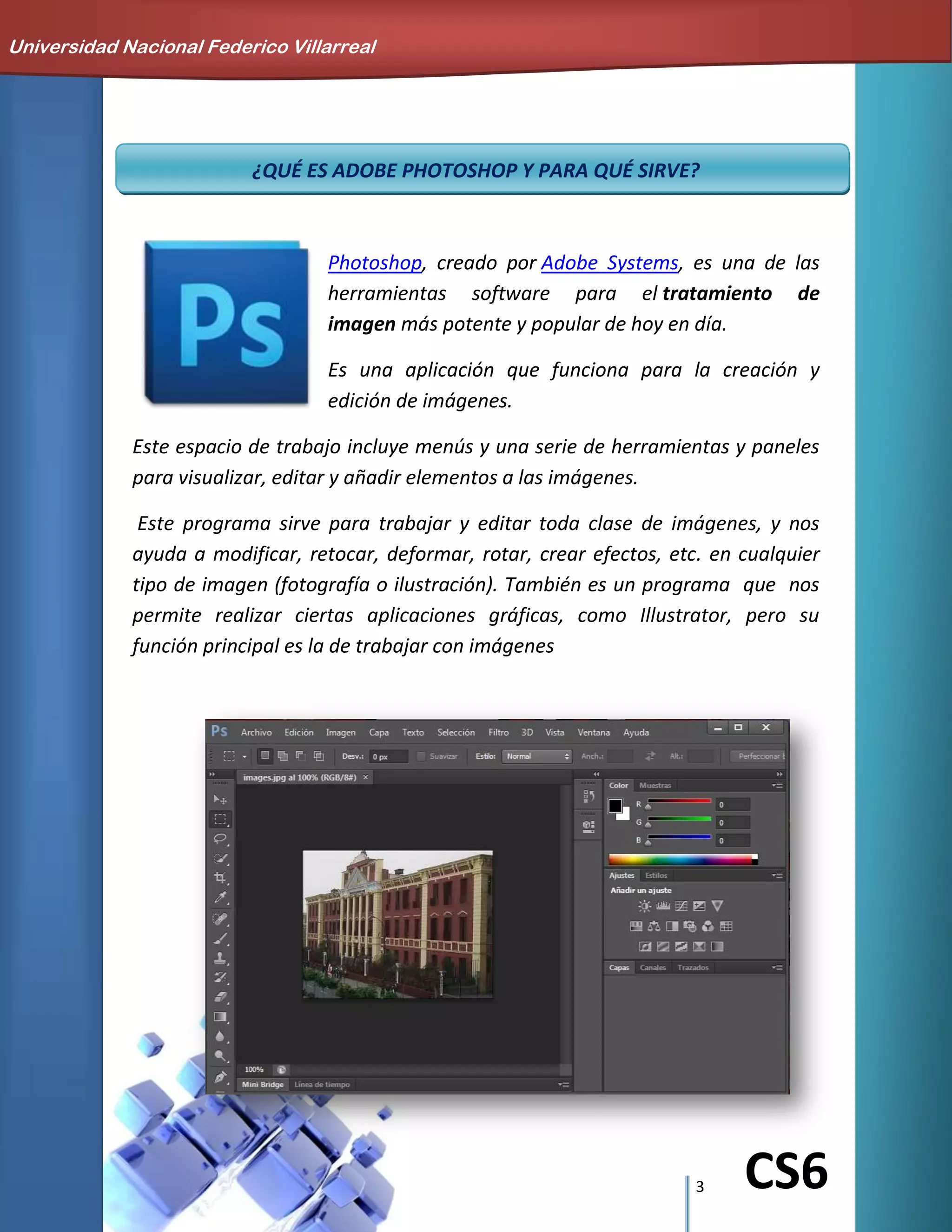The width and height of the screenshot is (952, 1232).
Task: Click the status bar share icon near 100%
Action: tap(281, 1070)
